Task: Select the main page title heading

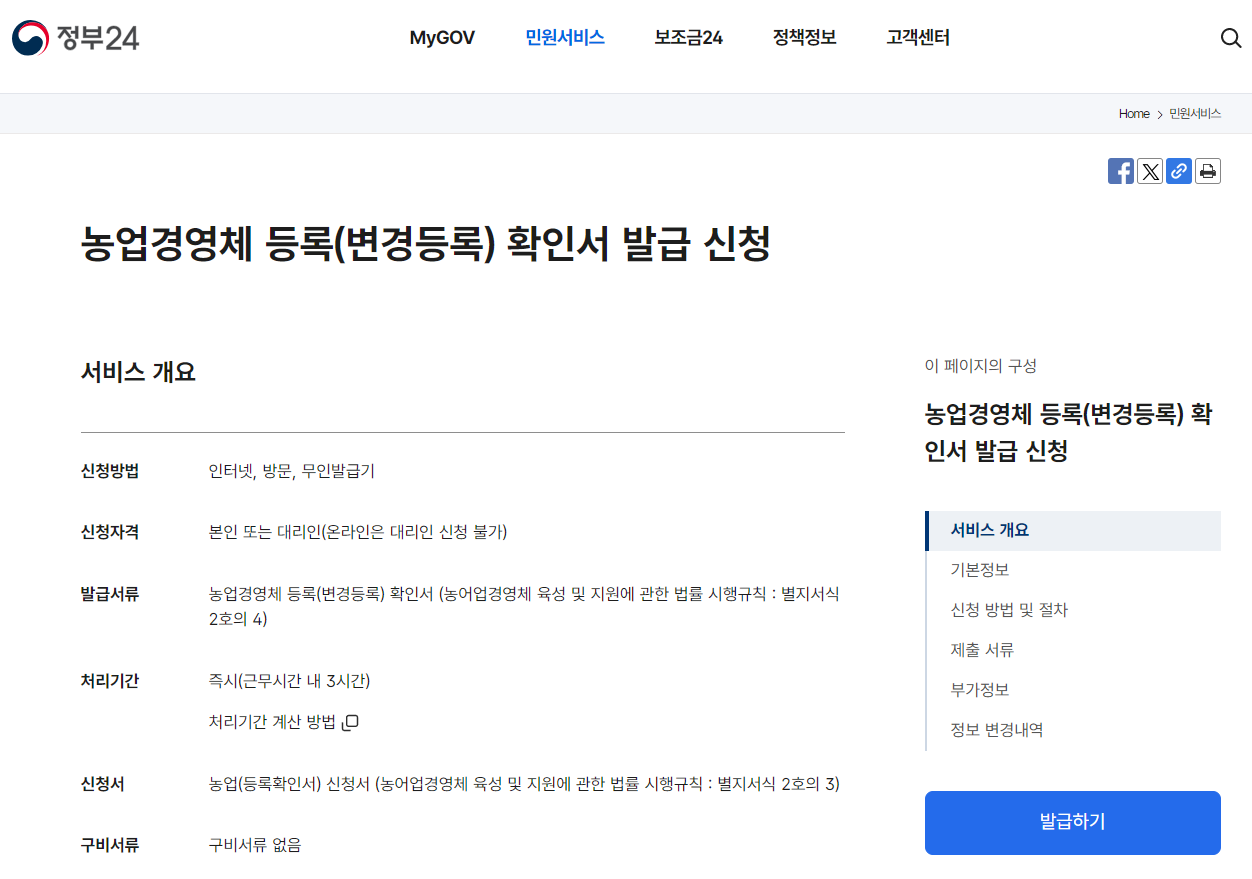Action: pos(426,245)
